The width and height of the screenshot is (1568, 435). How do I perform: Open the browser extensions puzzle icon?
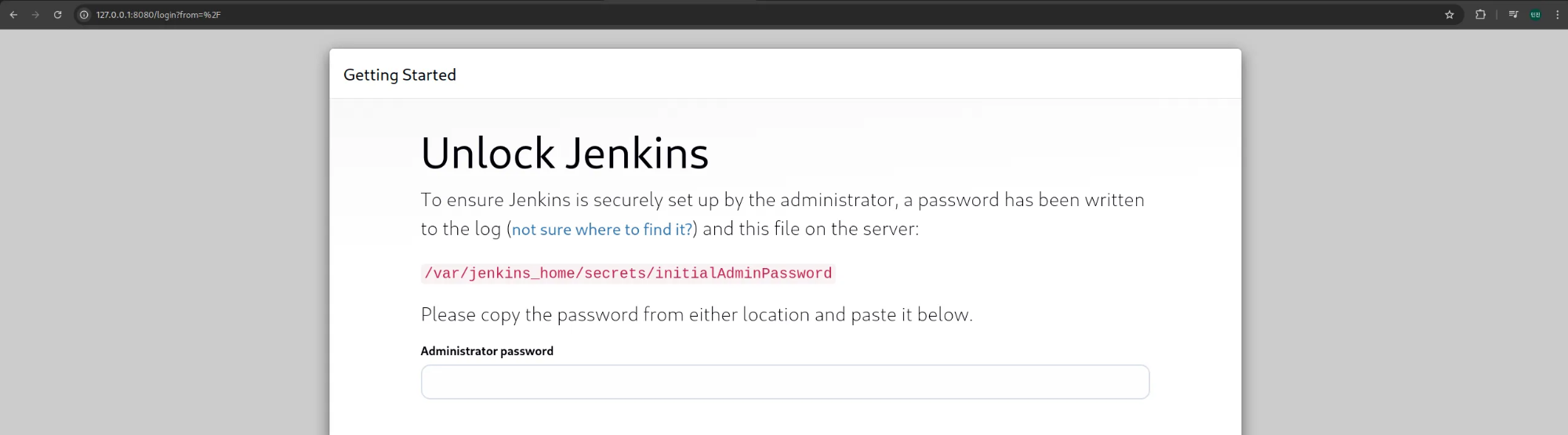pyautogui.click(x=1480, y=15)
